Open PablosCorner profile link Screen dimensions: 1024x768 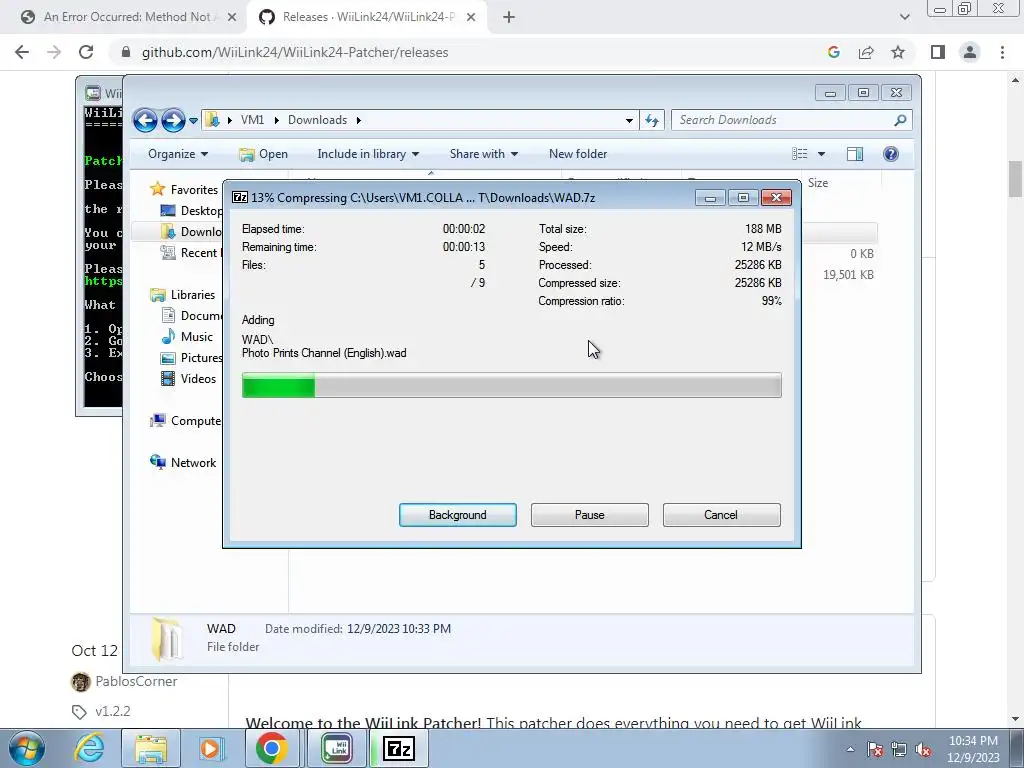tap(136, 681)
